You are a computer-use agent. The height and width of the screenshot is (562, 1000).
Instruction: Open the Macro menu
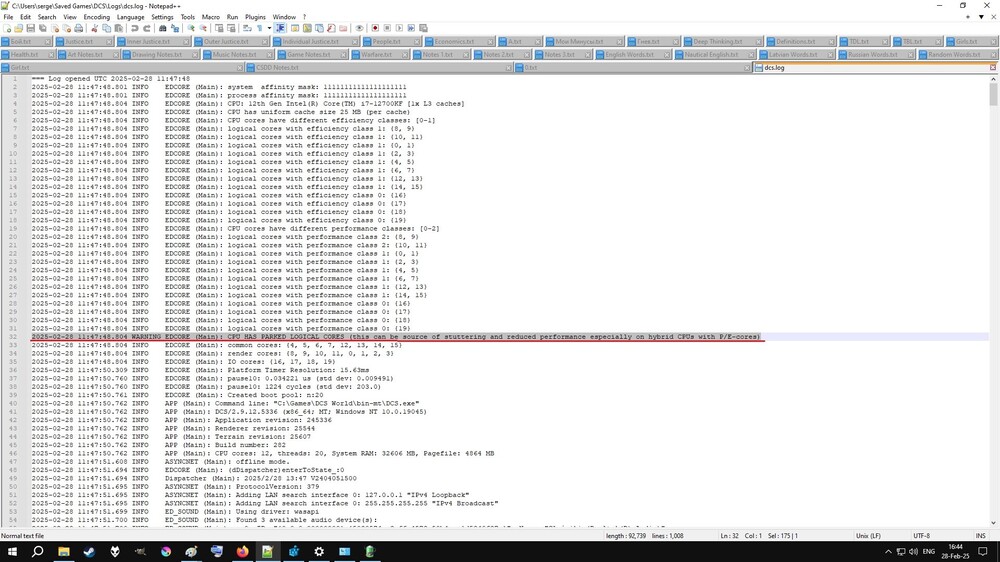tap(210, 17)
